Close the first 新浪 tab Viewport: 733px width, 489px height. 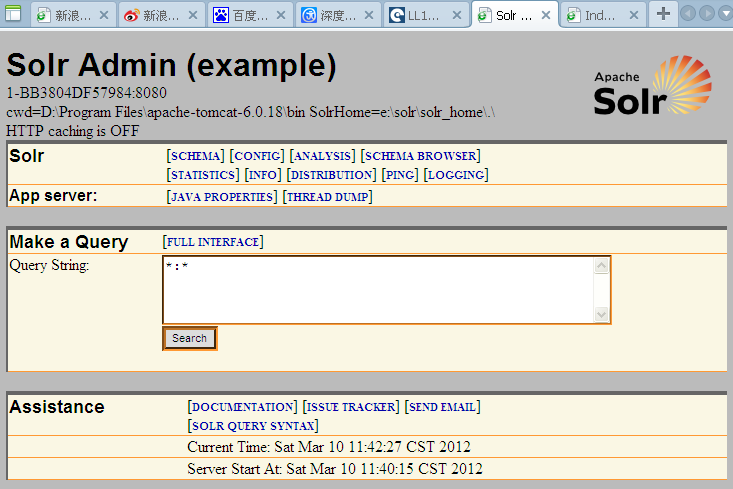point(104,15)
